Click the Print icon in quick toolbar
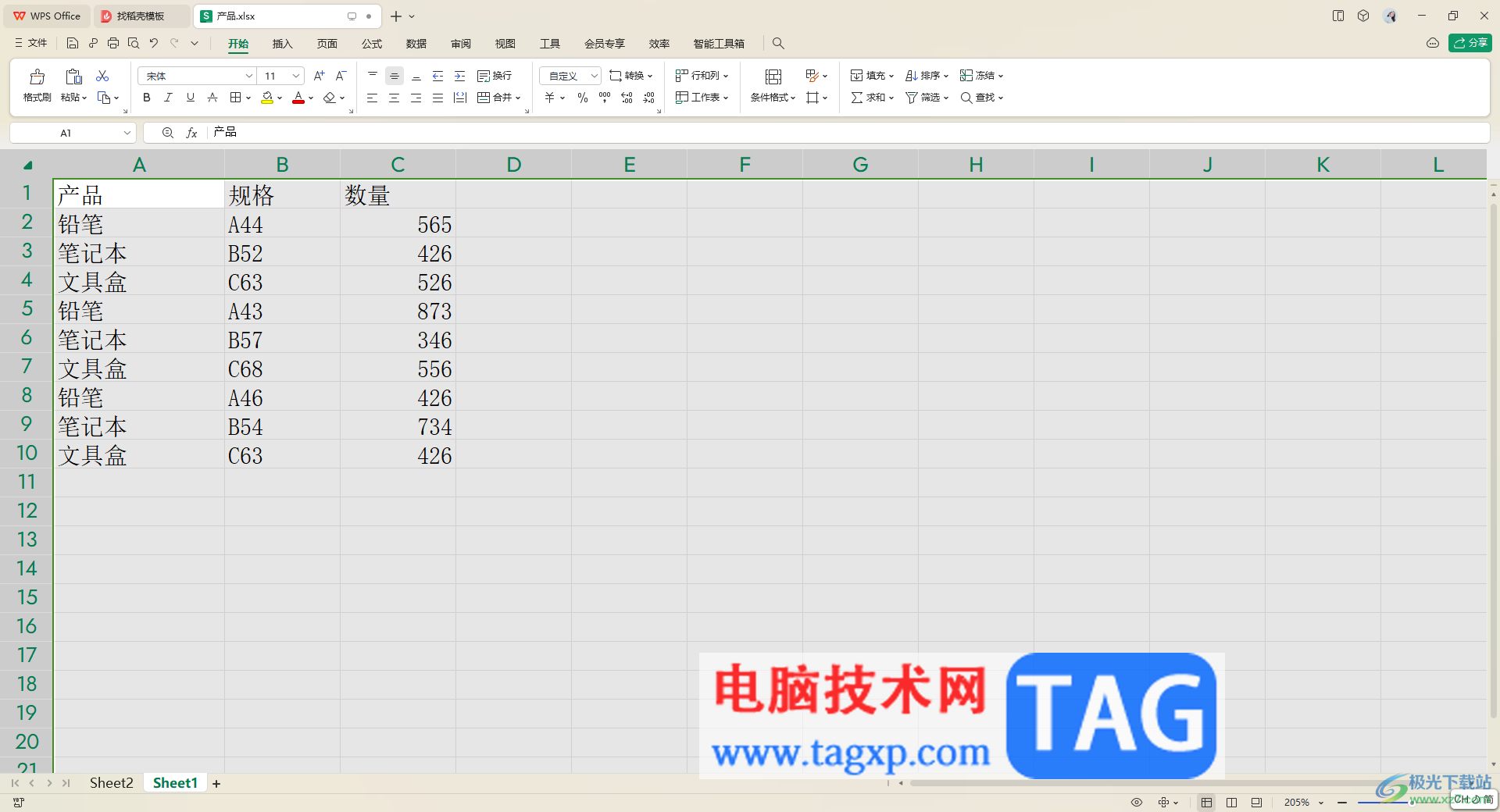Image resolution: width=1500 pixels, height=812 pixels. [x=113, y=43]
